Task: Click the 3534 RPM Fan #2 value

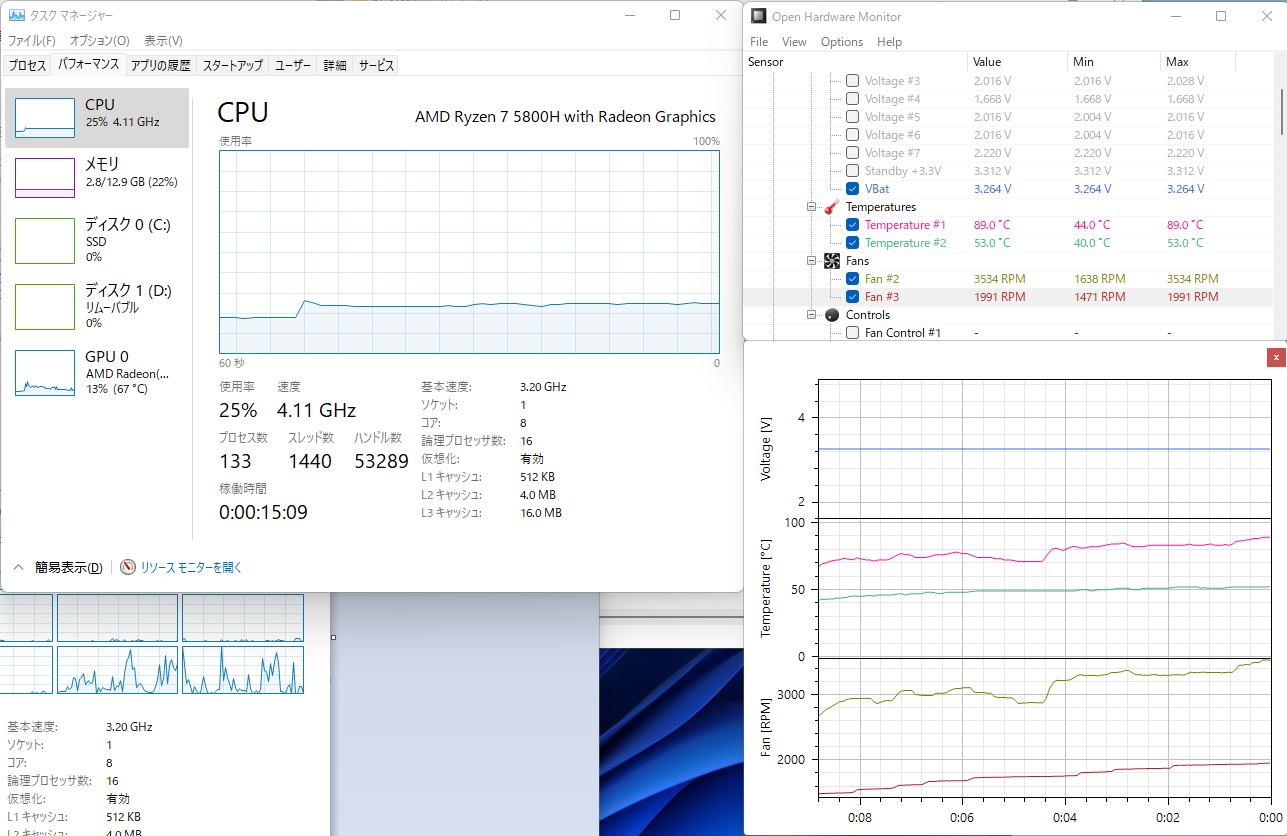Action: click(999, 279)
